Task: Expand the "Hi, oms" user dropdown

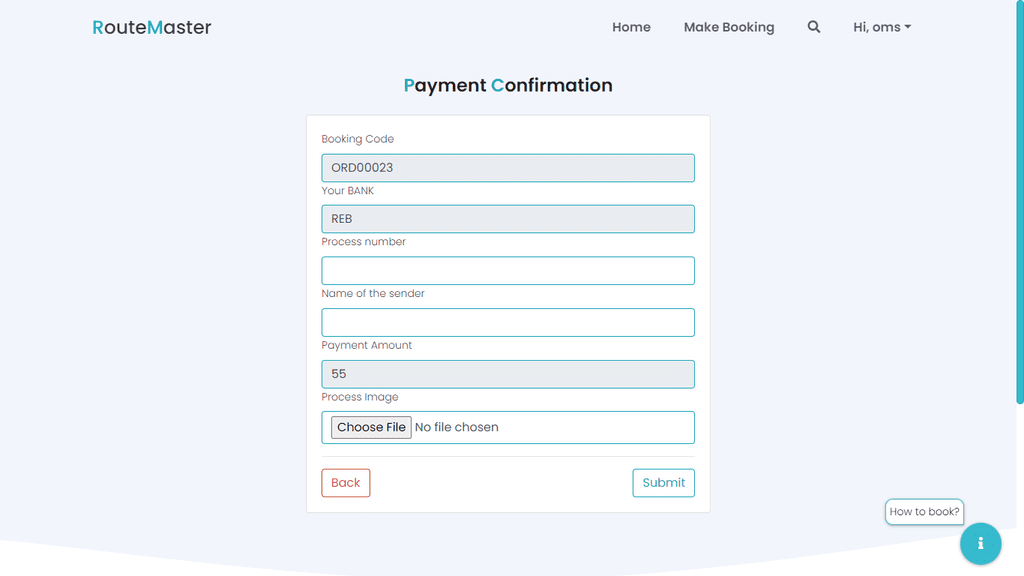Action: tap(882, 27)
